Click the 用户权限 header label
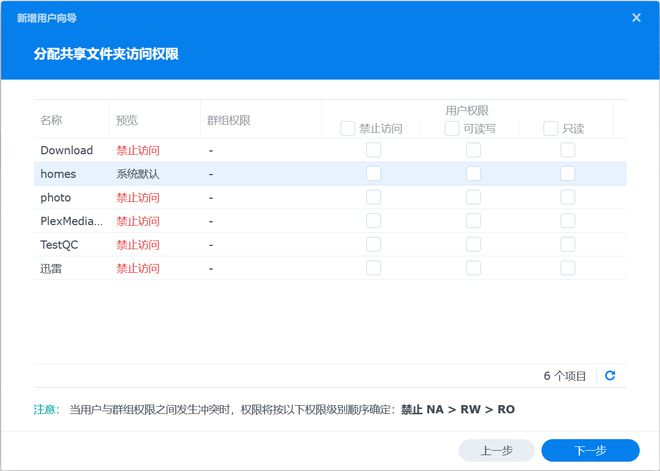 [x=467, y=110]
